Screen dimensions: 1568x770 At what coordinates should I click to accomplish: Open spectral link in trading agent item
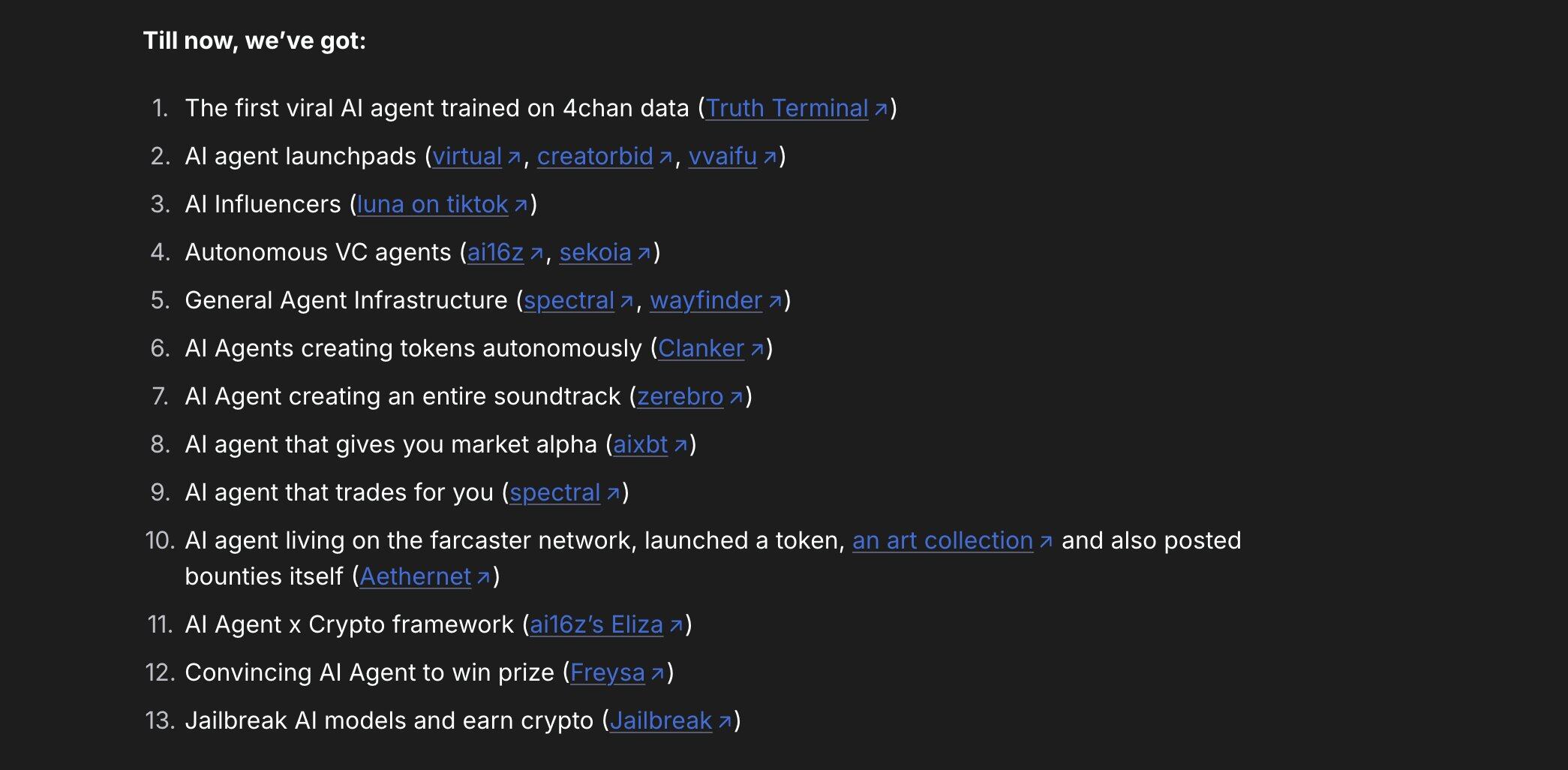click(554, 493)
